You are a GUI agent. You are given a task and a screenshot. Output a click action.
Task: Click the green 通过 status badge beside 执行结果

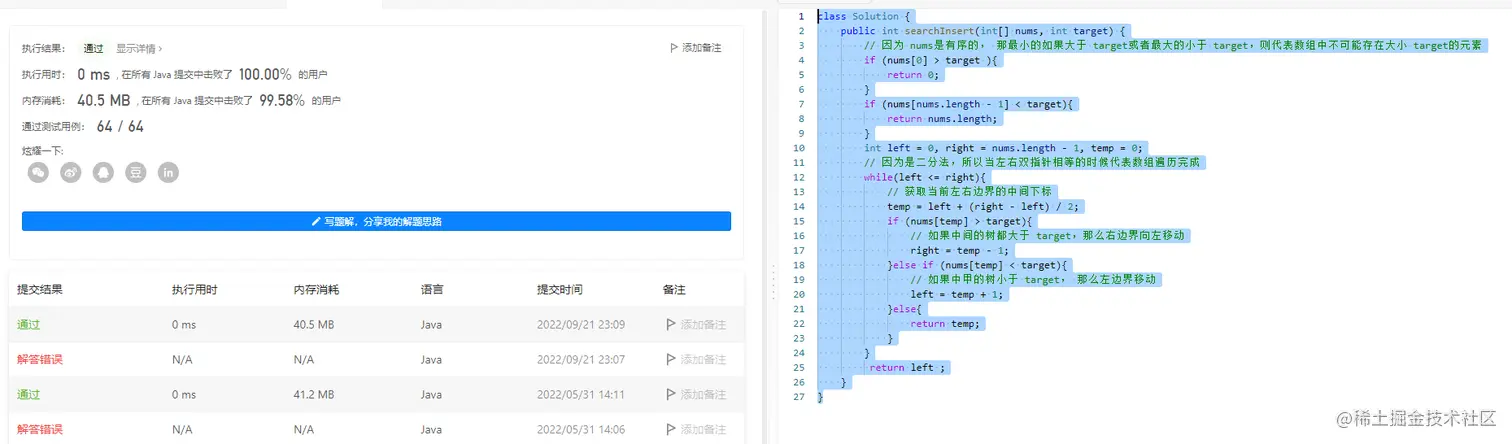[x=93, y=48]
